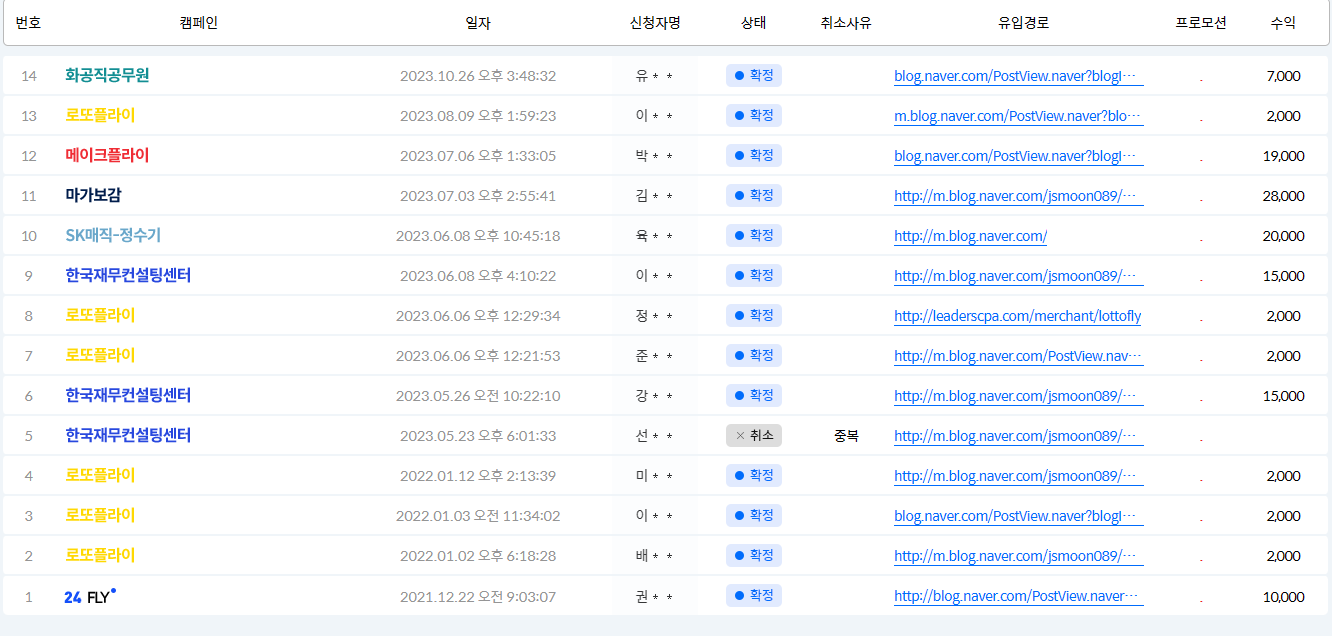Click the date 2021.12.22 오전 9:03:07

[x=478, y=596]
